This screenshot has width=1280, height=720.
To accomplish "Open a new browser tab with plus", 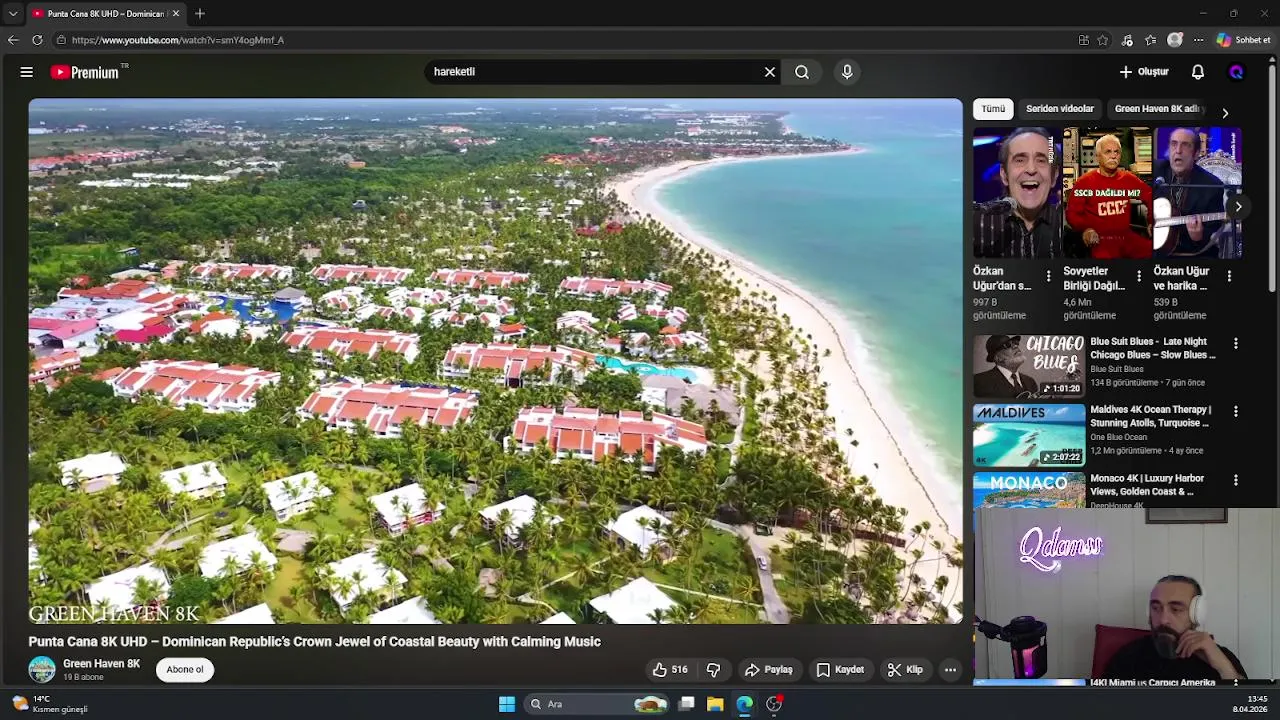I will (x=200, y=14).
